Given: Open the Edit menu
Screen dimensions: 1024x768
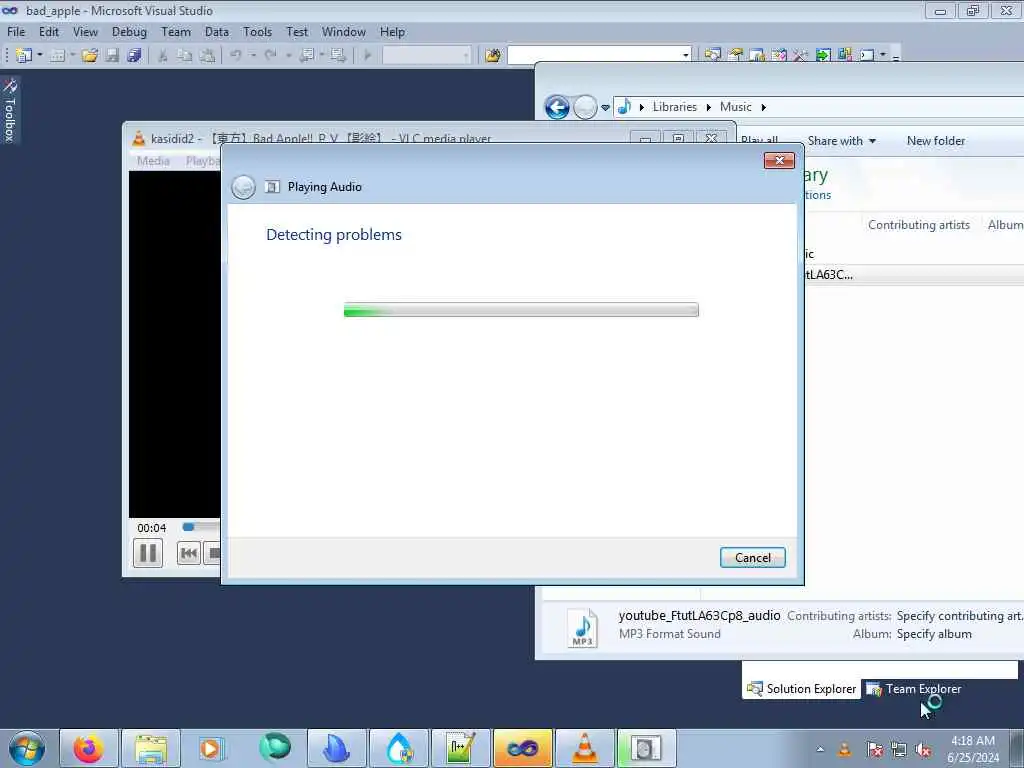Looking at the screenshot, I should [x=48, y=32].
